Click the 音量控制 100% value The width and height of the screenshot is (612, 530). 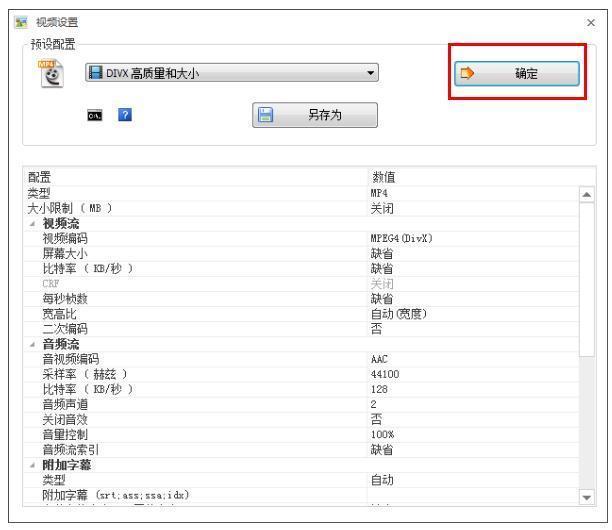382,435
